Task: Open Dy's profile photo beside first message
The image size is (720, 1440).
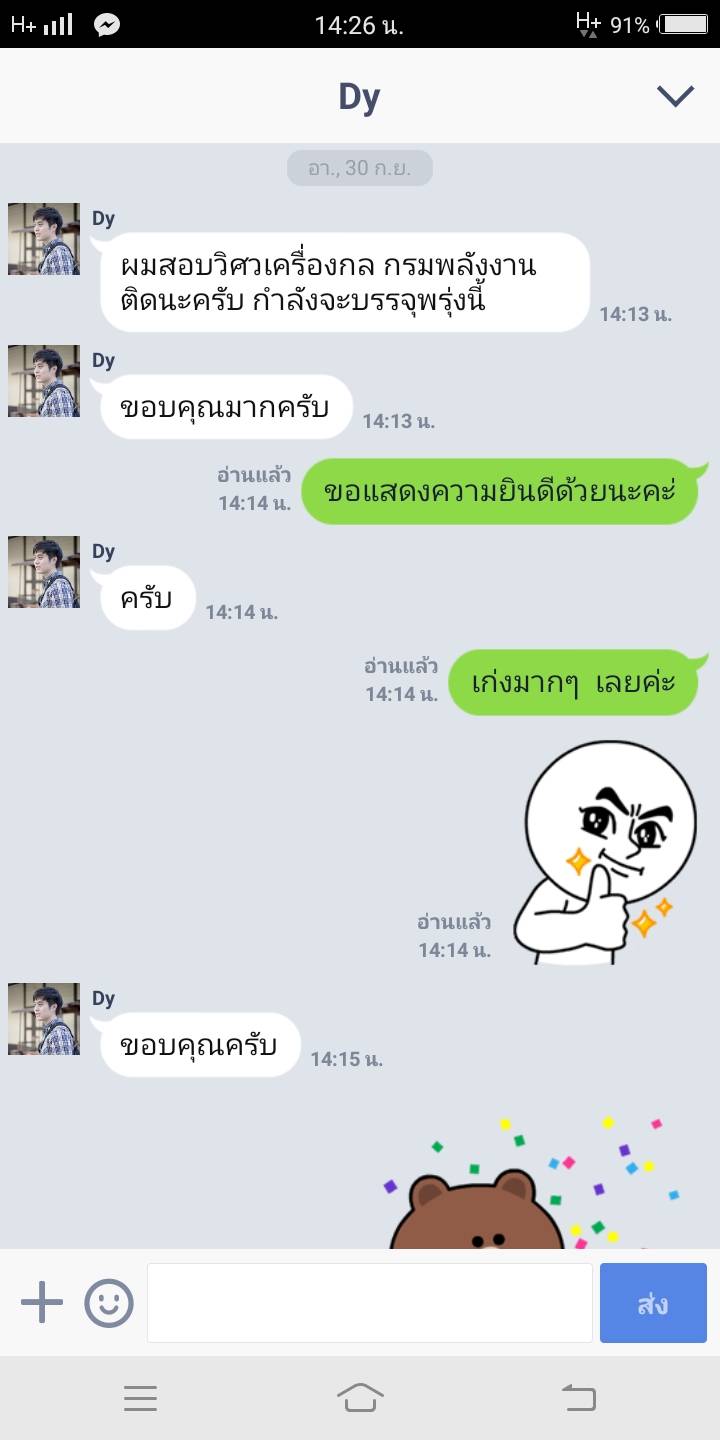Action: point(44,239)
